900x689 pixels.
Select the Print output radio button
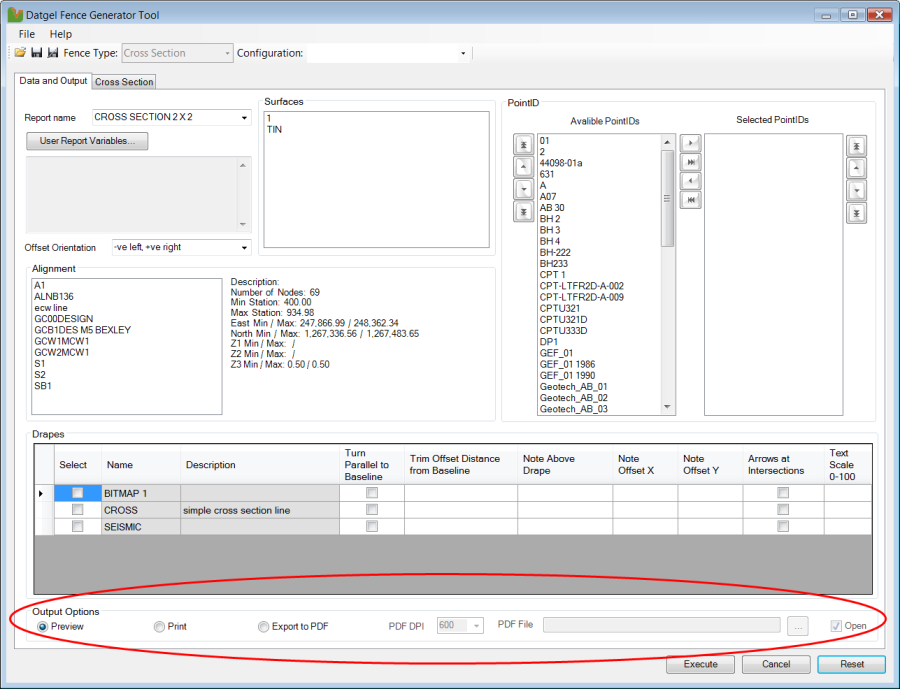point(159,627)
